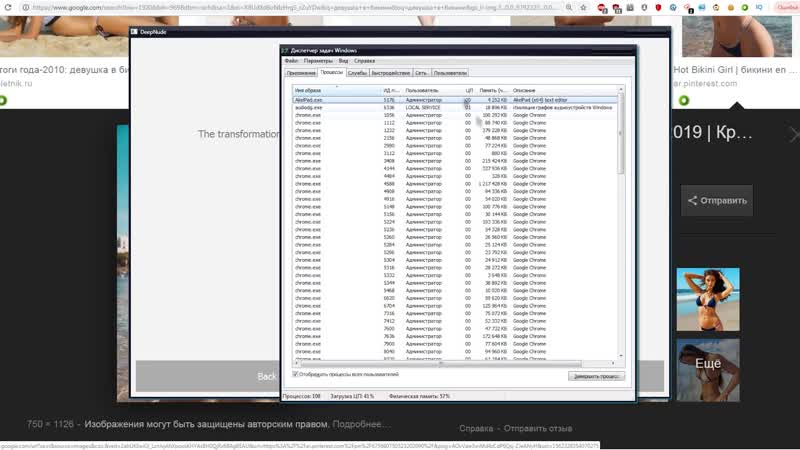Open the Файл menu in Task Manager
This screenshot has width=800, height=450.
click(291, 61)
